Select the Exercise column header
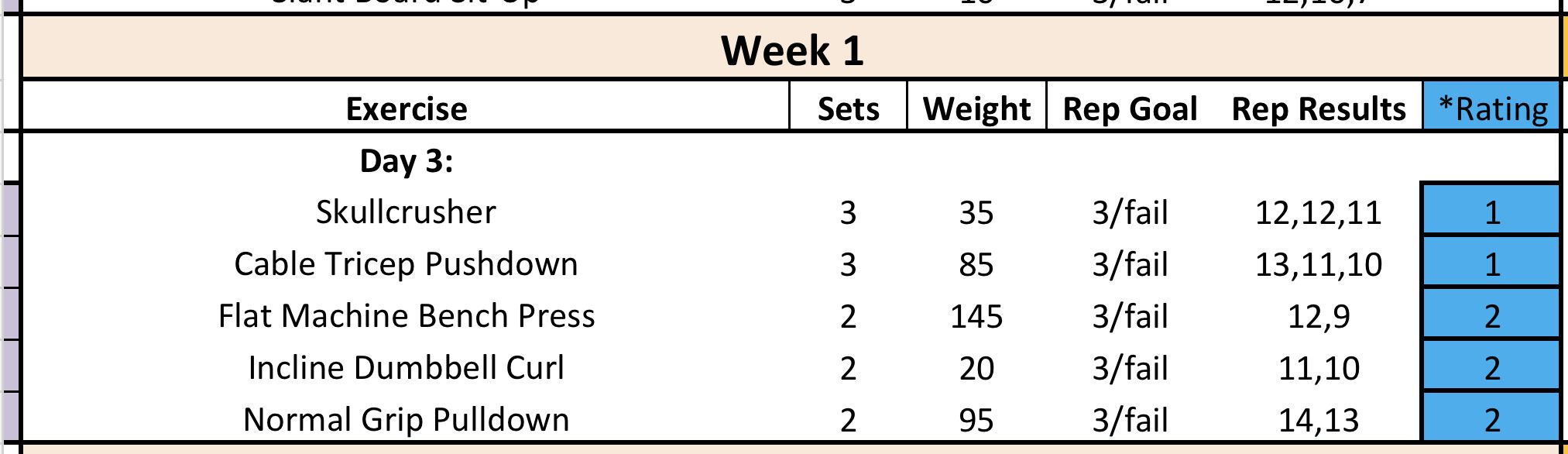Screen dimensions: 1568x454 [x=406, y=108]
